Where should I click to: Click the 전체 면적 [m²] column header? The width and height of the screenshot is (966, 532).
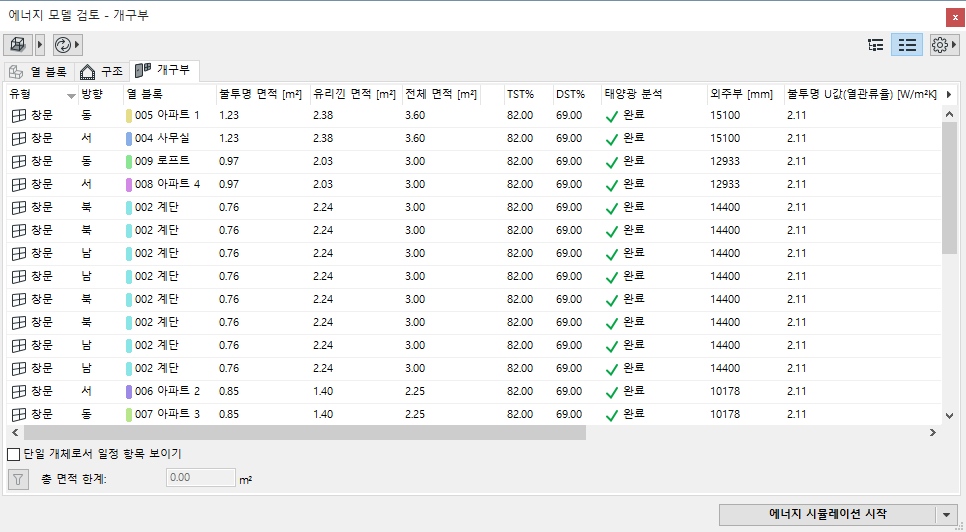click(441, 94)
